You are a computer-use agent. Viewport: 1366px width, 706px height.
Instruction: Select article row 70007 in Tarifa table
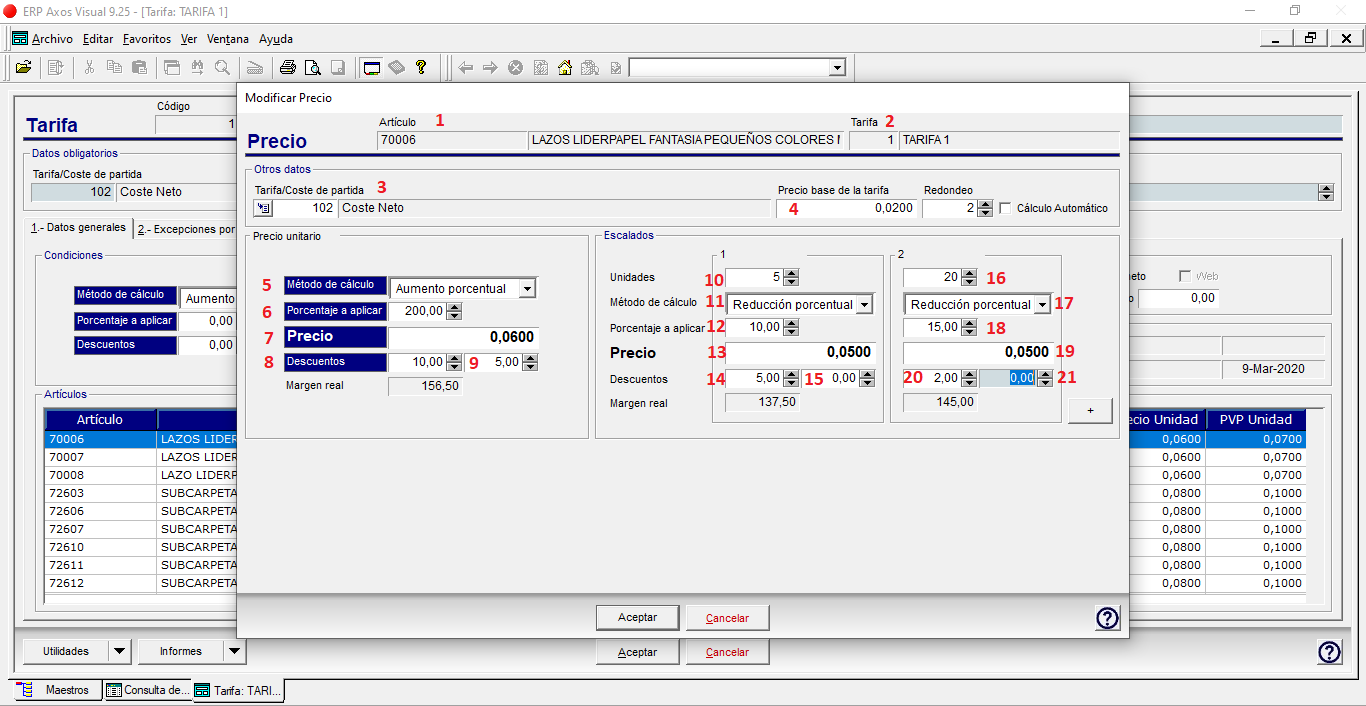coord(140,457)
